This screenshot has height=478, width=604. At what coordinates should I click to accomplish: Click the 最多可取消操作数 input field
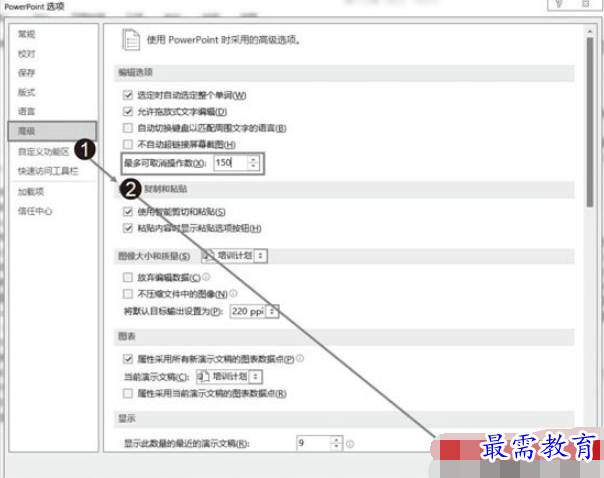230,163
